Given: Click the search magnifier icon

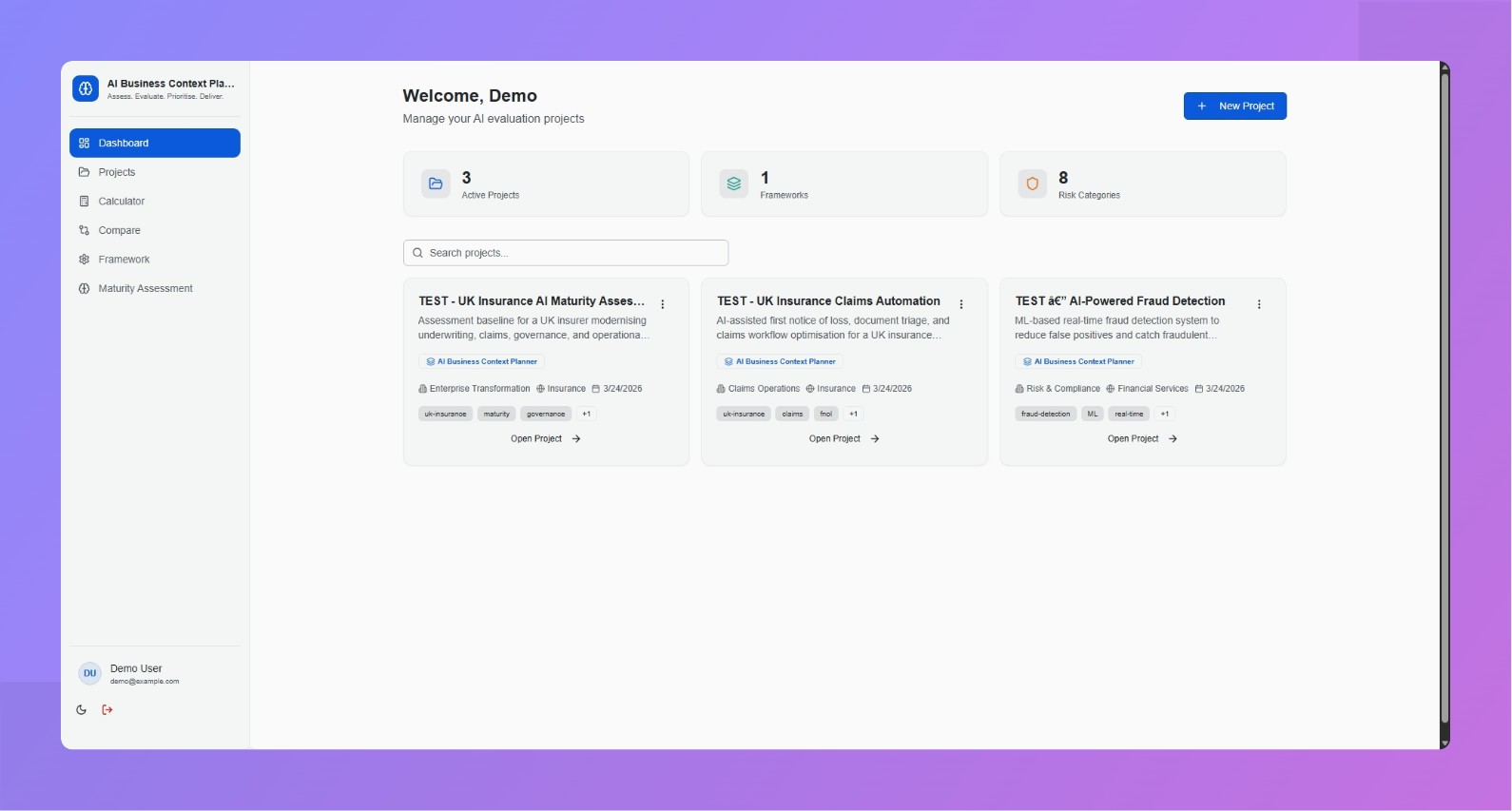Looking at the screenshot, I should pos(417,253).
